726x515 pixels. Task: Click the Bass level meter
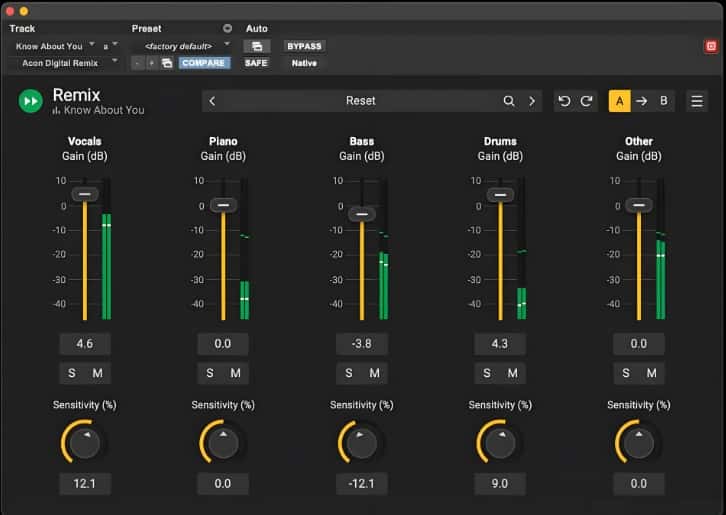point(384,249)
